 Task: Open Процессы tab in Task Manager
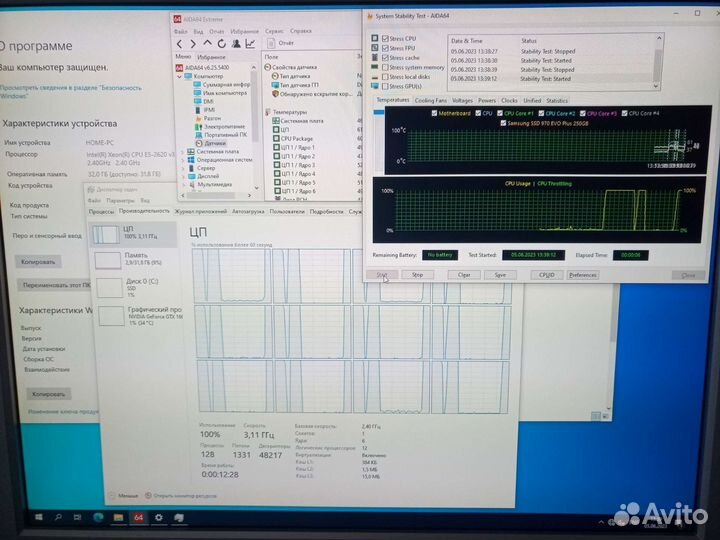click(101, 212)
